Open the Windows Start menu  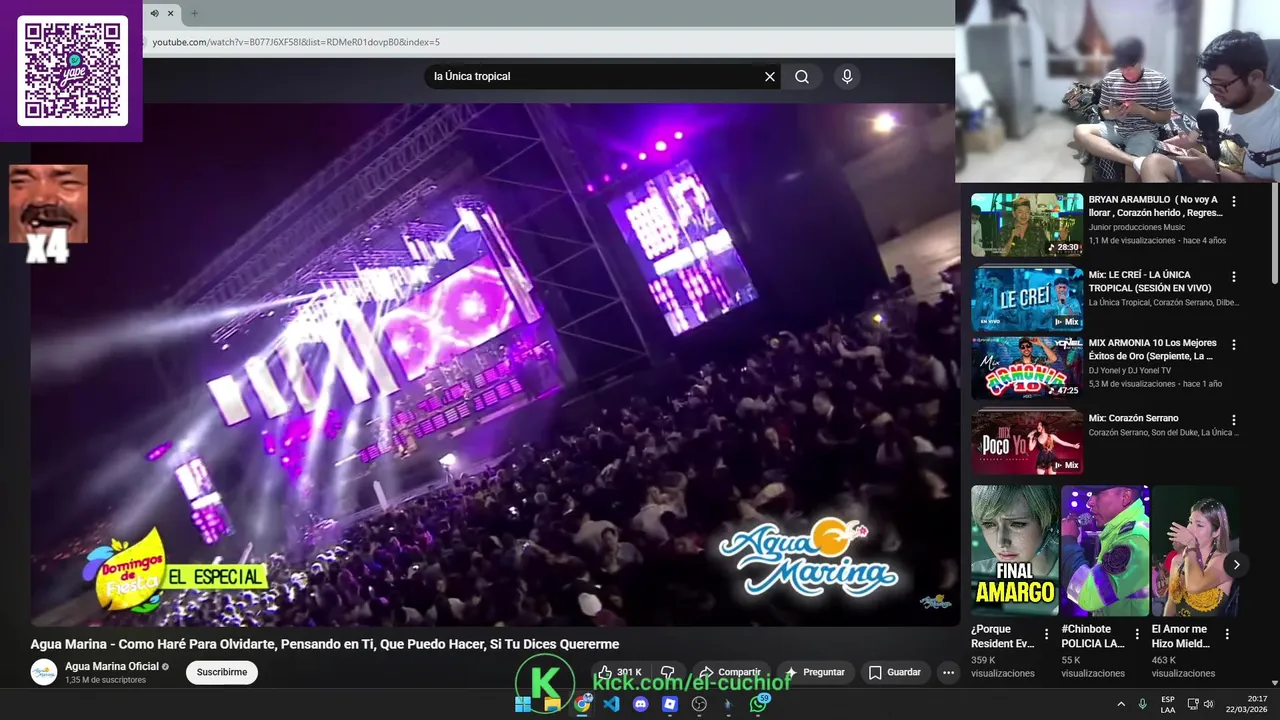click(x=523, y=704)
